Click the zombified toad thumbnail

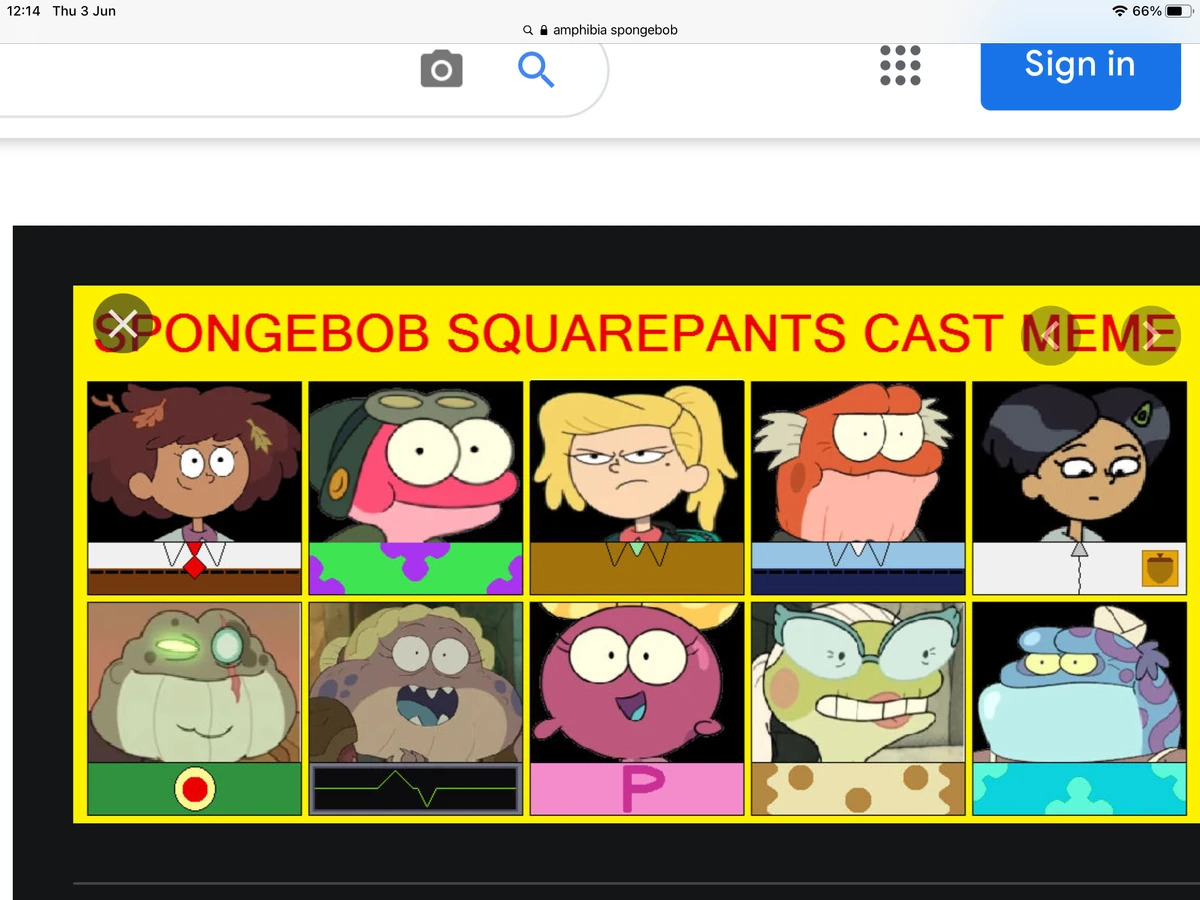click(194, 708)
